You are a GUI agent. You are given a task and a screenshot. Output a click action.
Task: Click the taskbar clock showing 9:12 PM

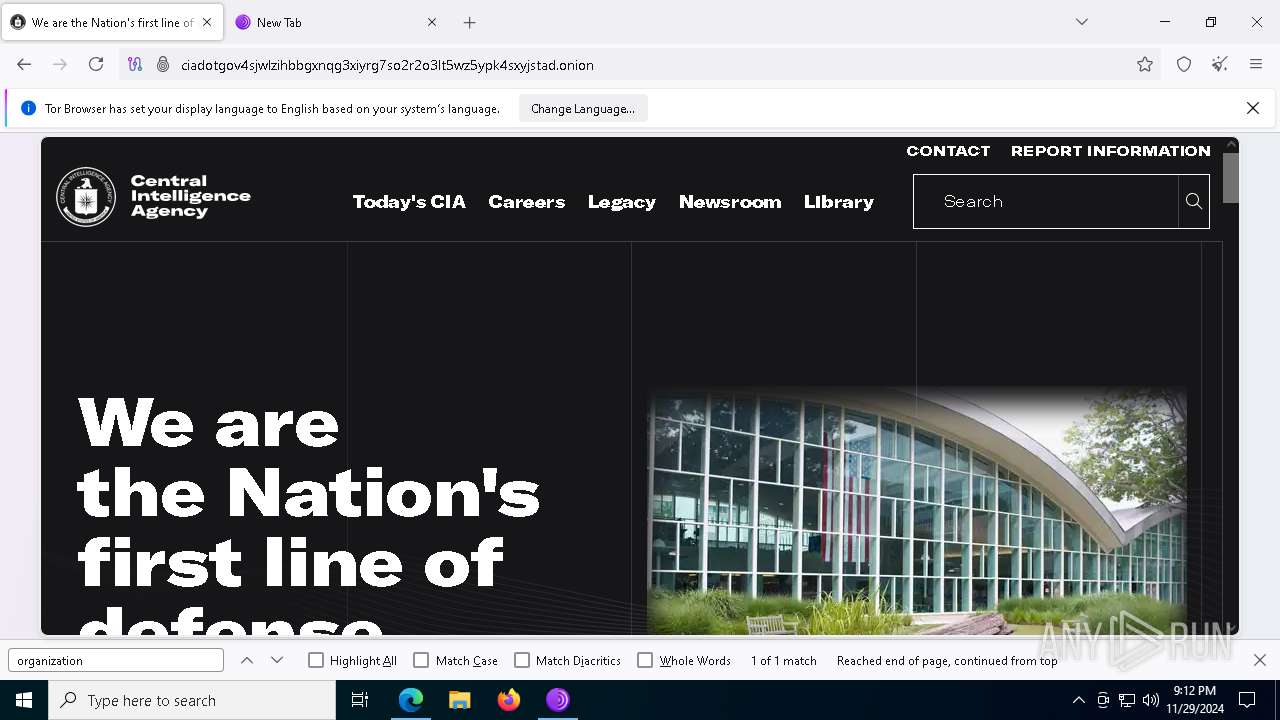point(1195,700)
